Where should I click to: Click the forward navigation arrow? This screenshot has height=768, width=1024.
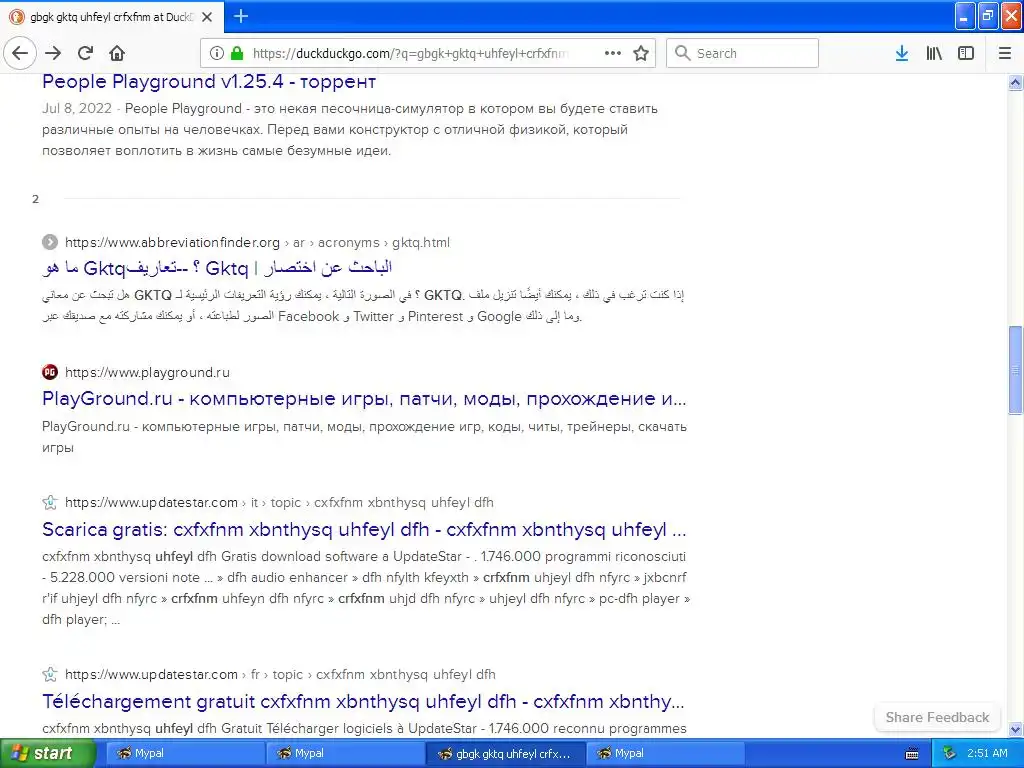click(x=54, y=53)
